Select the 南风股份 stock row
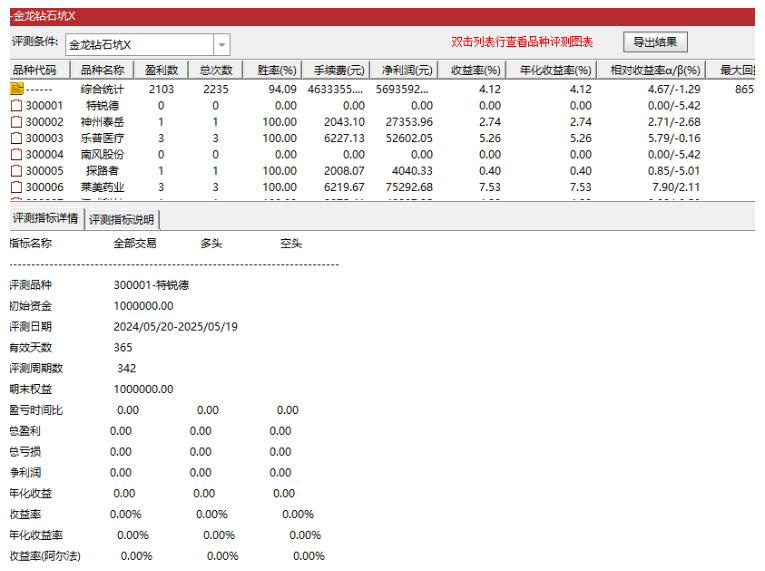 pos(102,155)
